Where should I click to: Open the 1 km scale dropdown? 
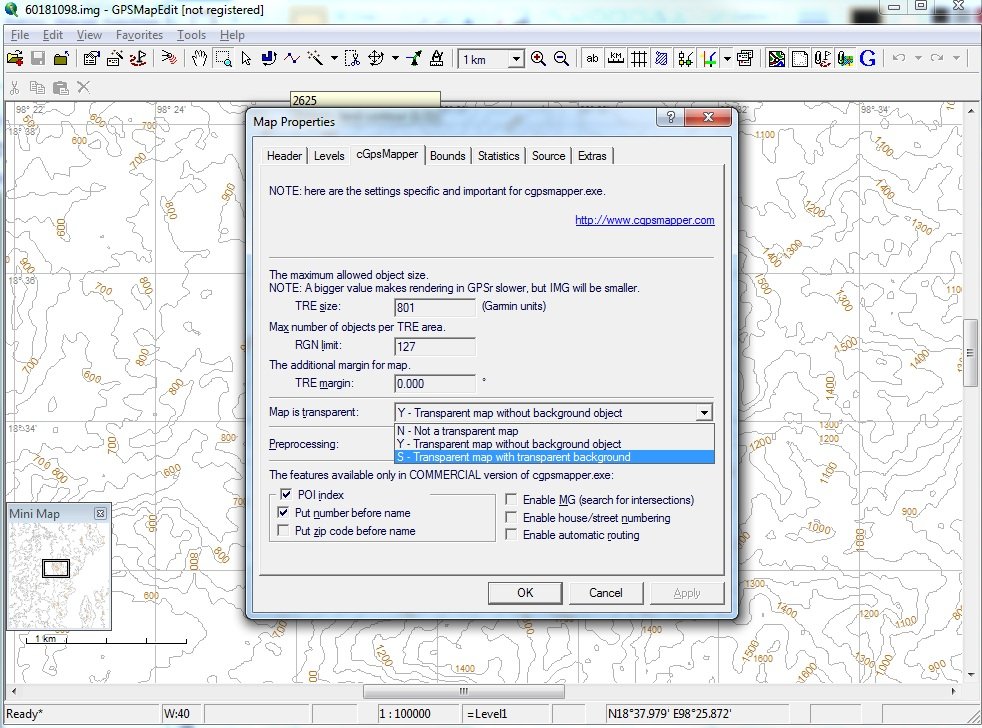click(x=516, y=60)
